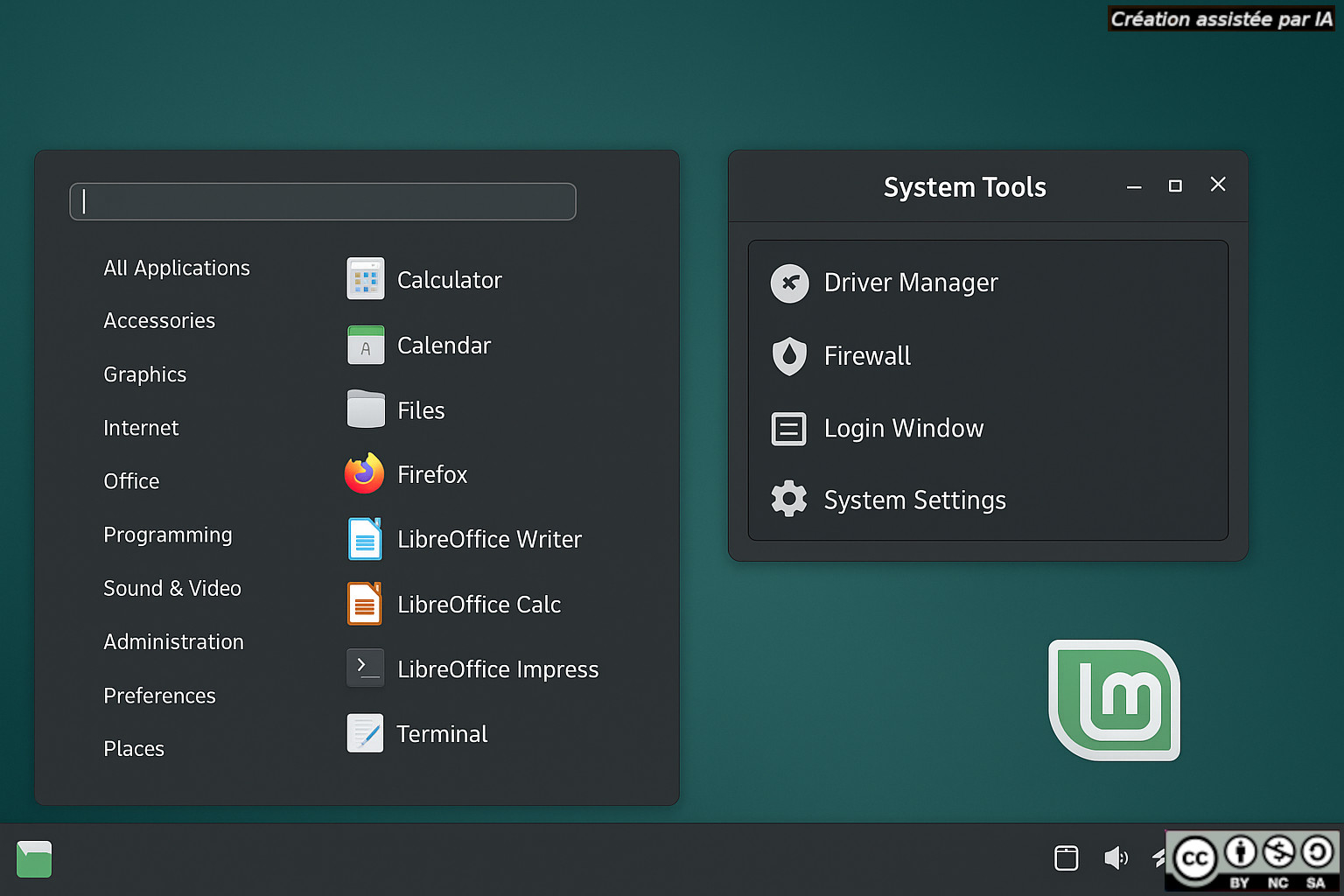Open LibreOffice Writer document icon
Viewport: 1344px width, 896px height.
pos(365,539)
